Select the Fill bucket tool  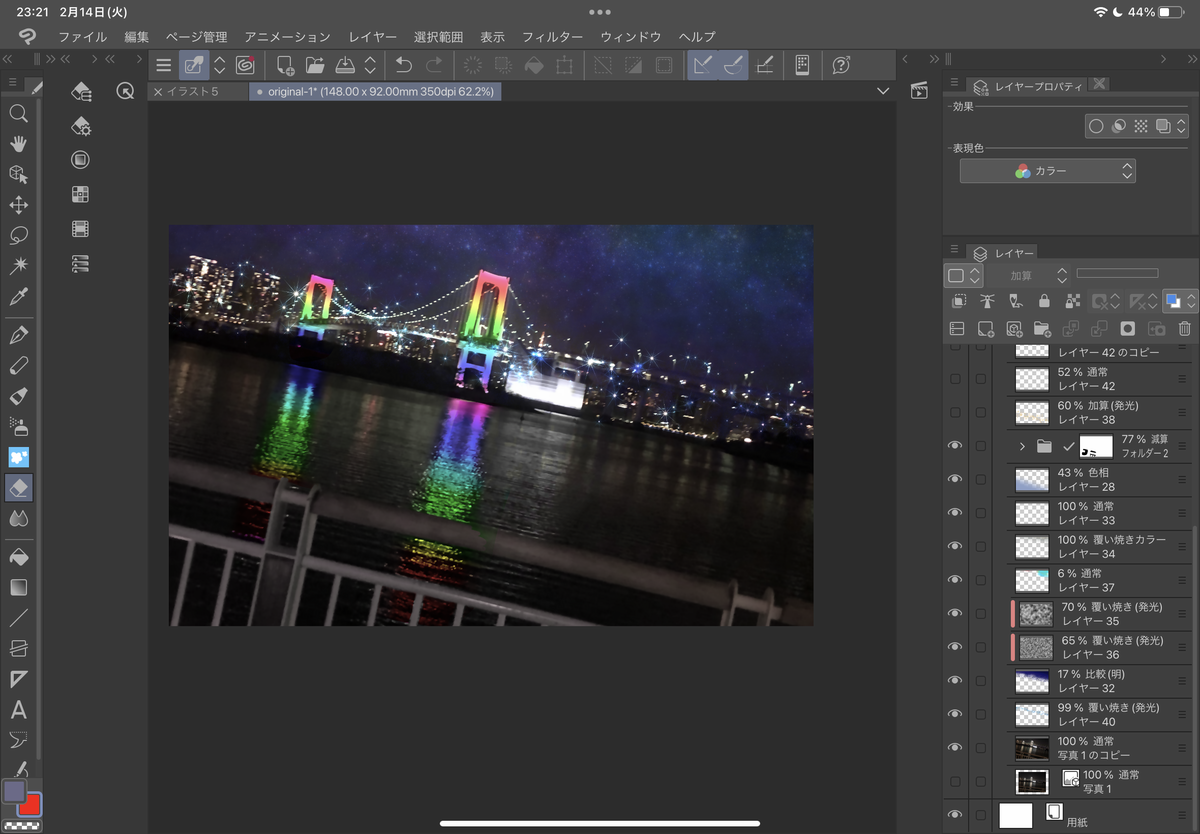[18, 555]
